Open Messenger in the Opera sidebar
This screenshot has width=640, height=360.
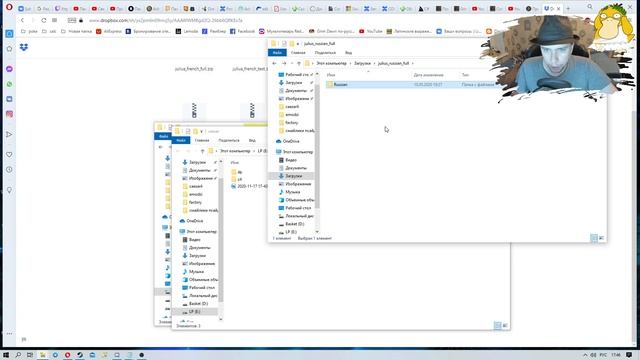pos(9,69)
